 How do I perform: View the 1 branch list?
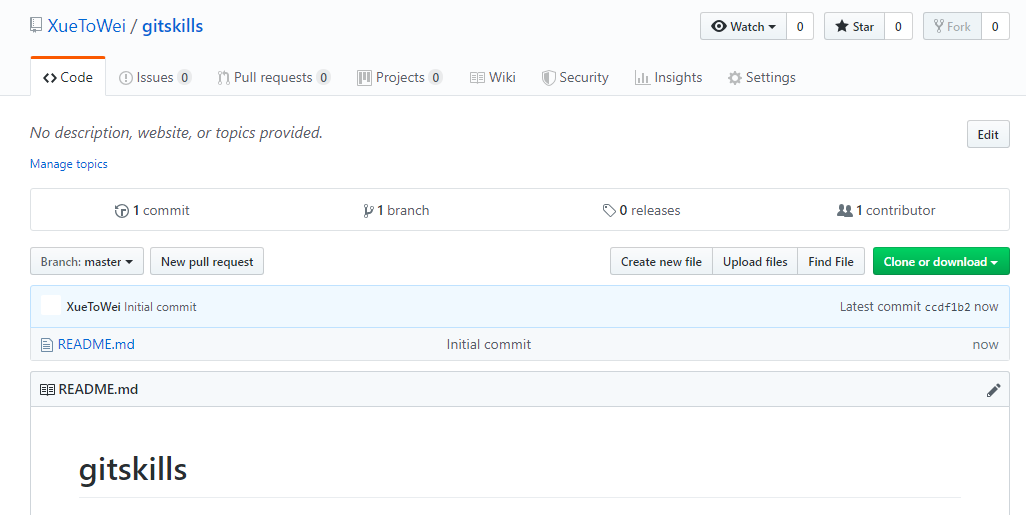click(x=397, y=211)
